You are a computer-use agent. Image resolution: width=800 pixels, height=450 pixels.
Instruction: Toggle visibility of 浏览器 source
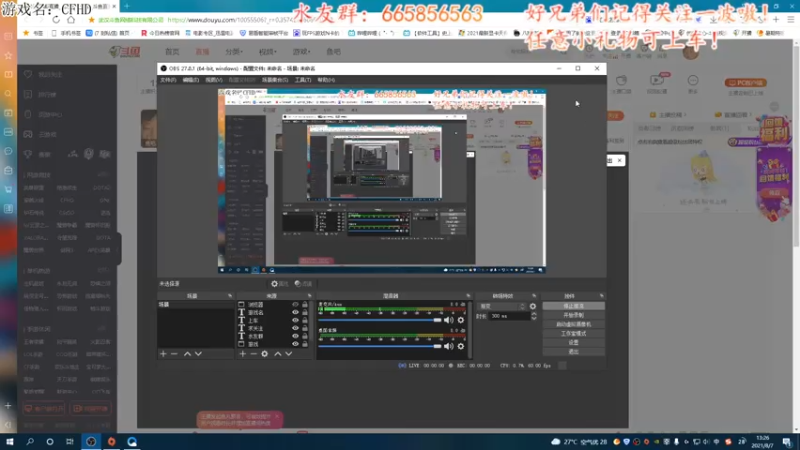click(x=295, y=305)
